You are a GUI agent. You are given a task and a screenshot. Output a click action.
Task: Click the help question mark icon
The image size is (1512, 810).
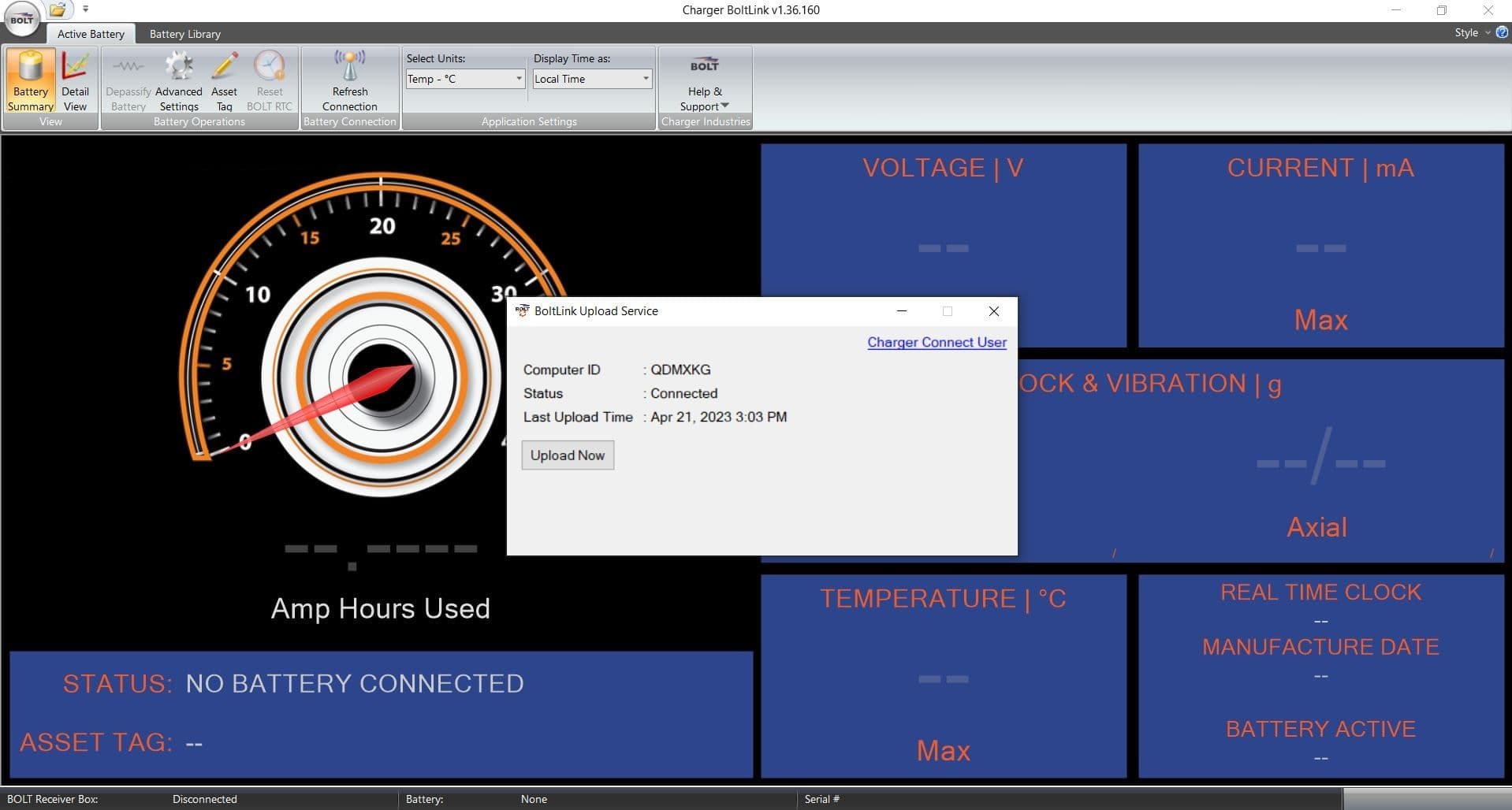(x=1502, y=32)
